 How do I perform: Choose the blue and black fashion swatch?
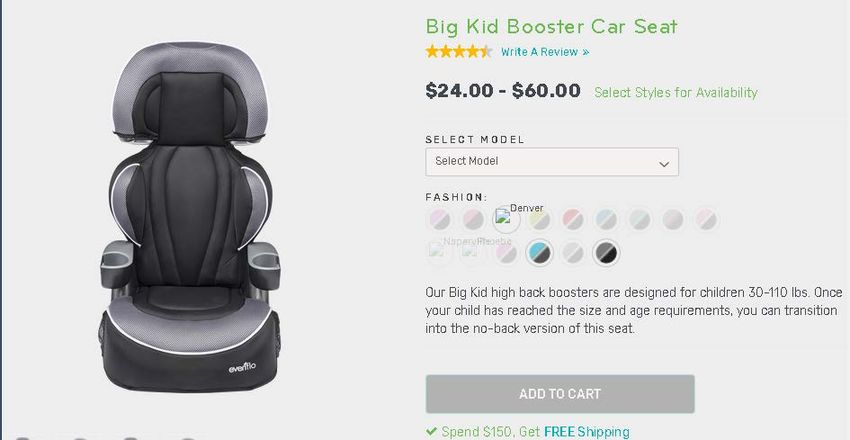coord(539,253)
